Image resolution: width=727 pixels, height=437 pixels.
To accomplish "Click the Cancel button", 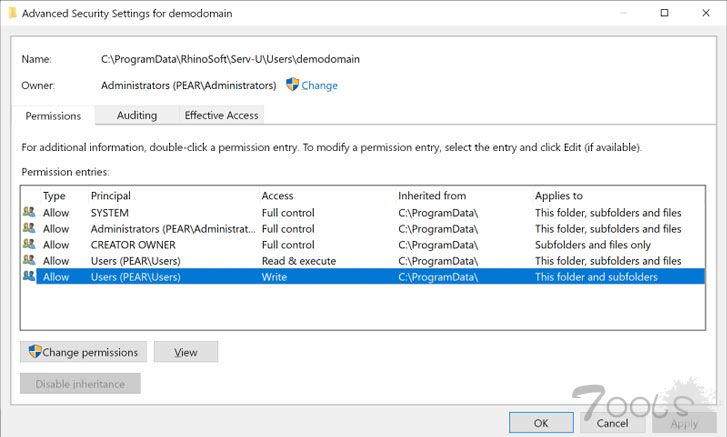I will coord(612,423).
